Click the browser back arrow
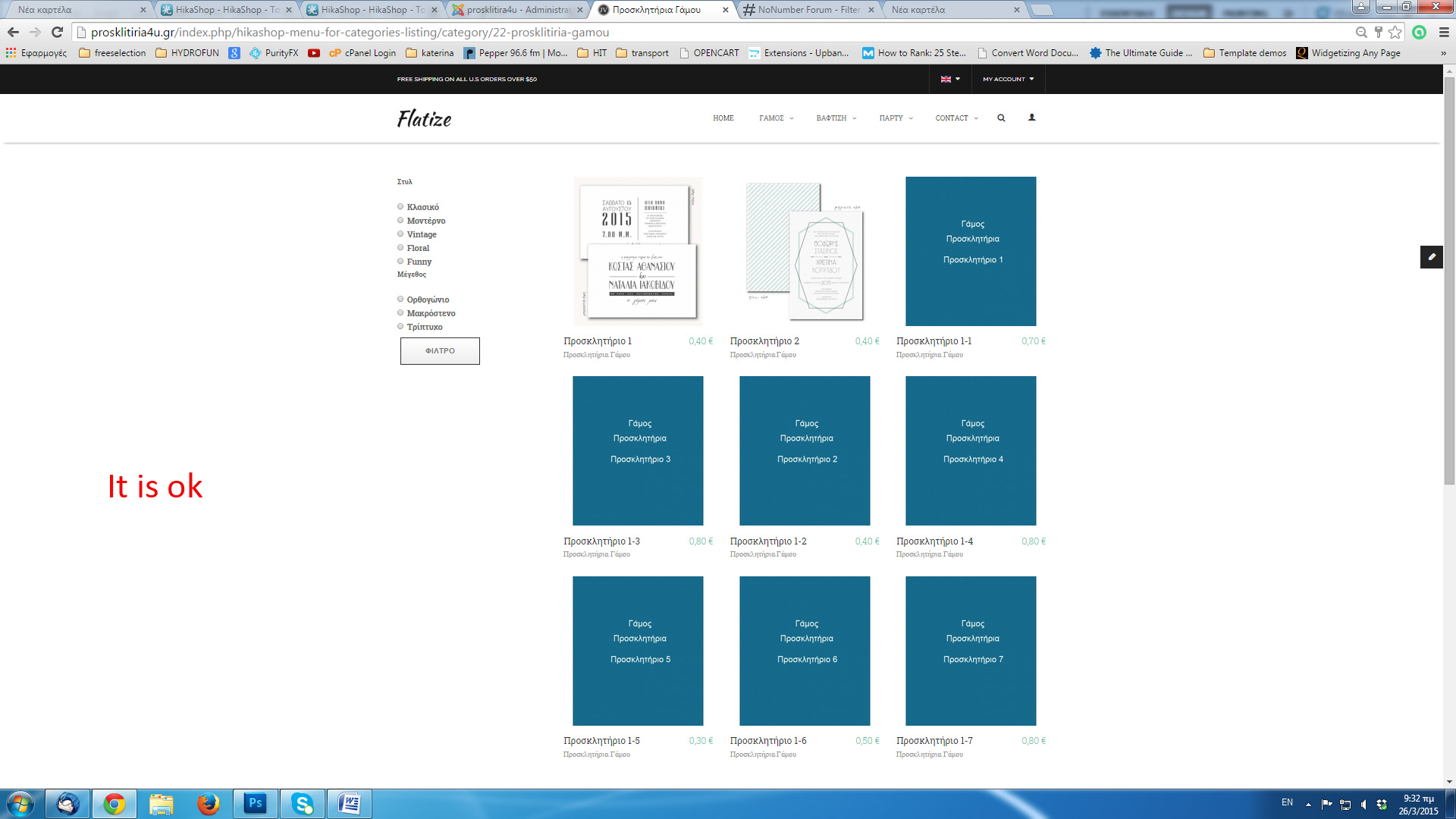This screenshot has height=819, width=1456. [13, 33]
